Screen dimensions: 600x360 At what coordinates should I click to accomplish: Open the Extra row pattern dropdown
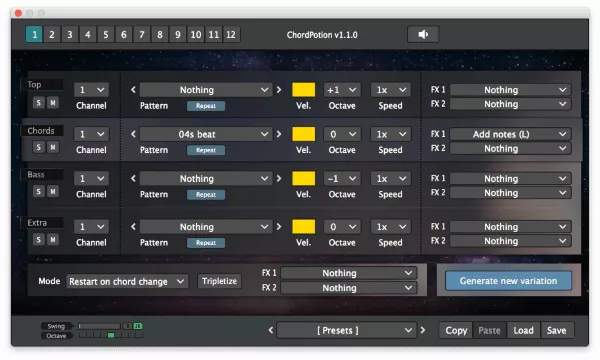click(x=206, y=227)
